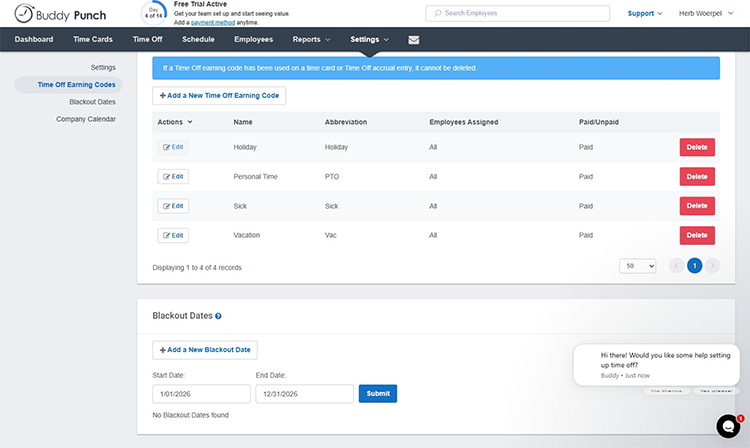Go to the Time Cards tab
This screenshot has height=448, width=750.
[x=93, y=39]
